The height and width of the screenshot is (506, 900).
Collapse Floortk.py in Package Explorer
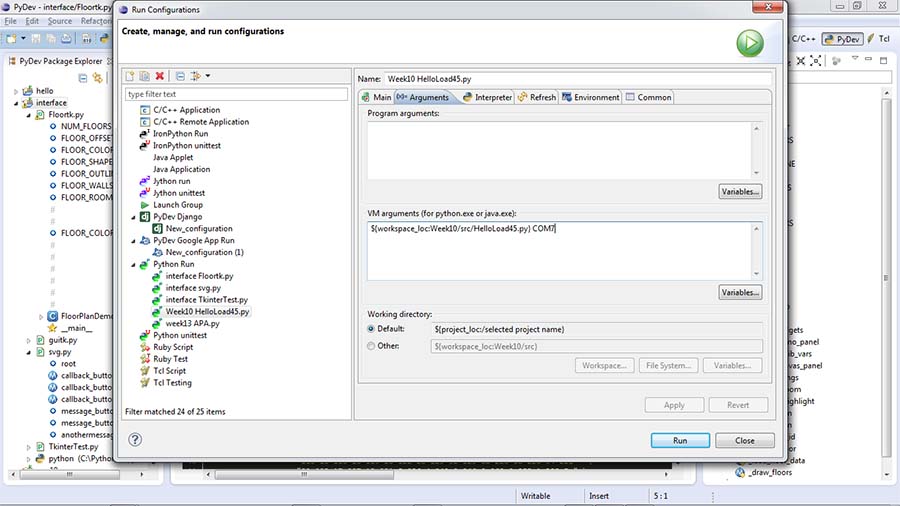(29, 115)
